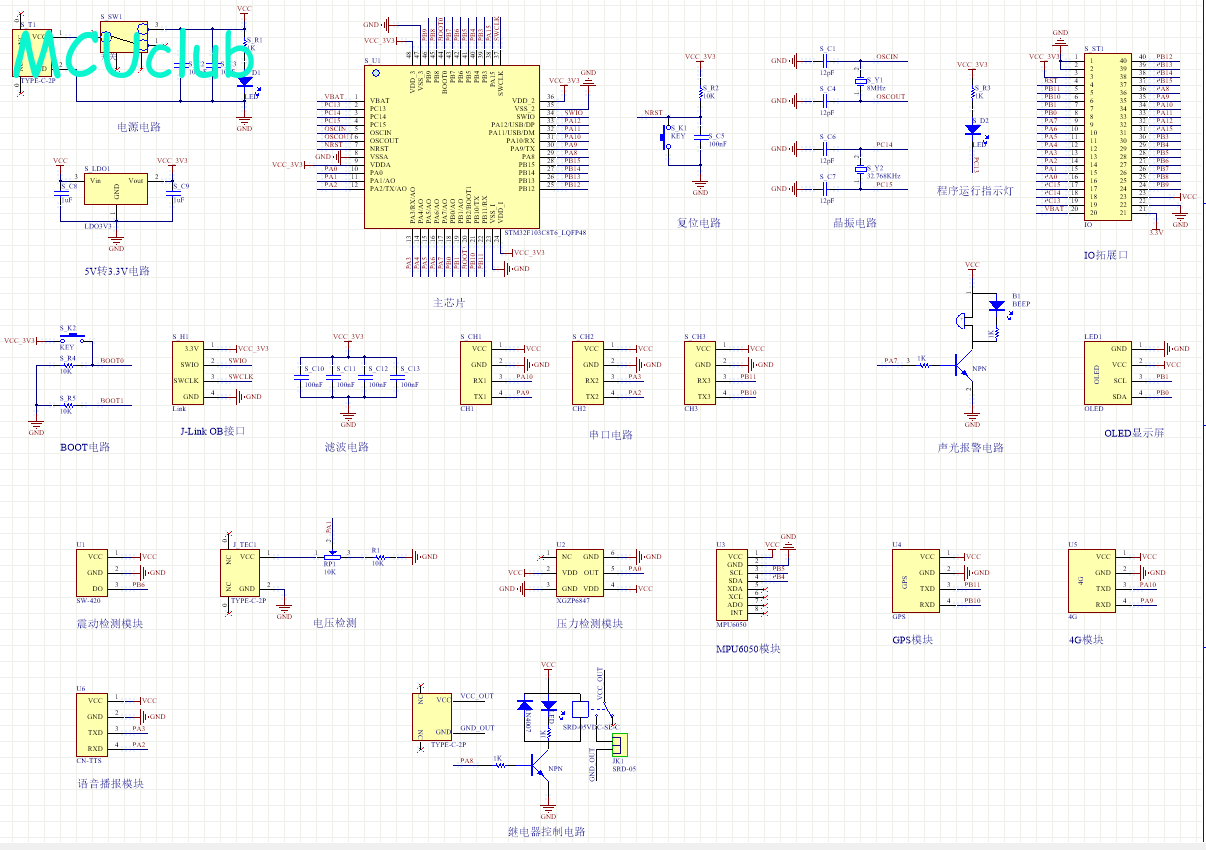Image resolution: width=1206 pixels, height=850 pixels.
Task: Select the S_C7 12pF capacitor on PC15
Action: 826,188
